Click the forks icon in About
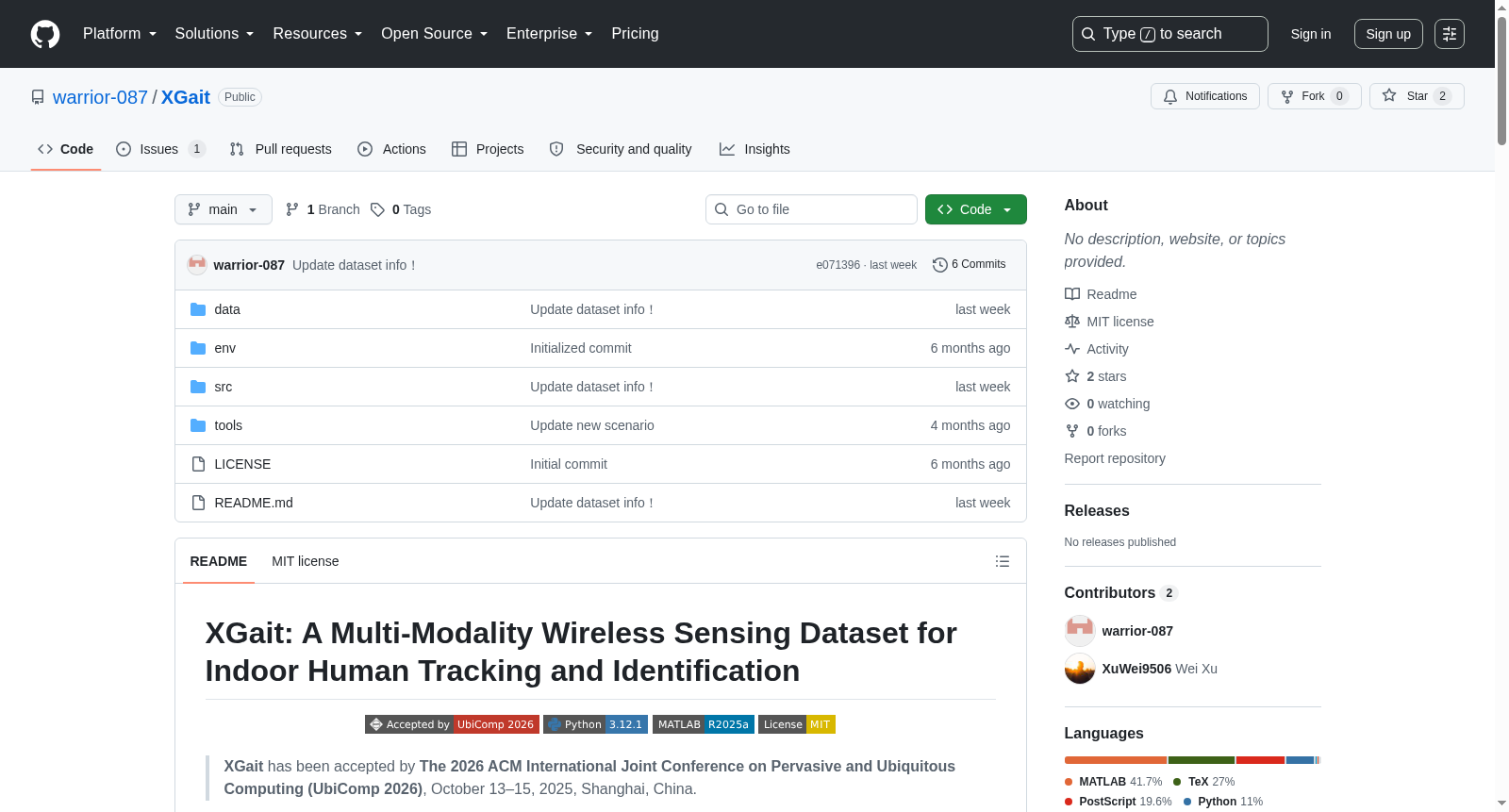The image size is (1509, 812). pyautogui.click(x=1072, y=431)
